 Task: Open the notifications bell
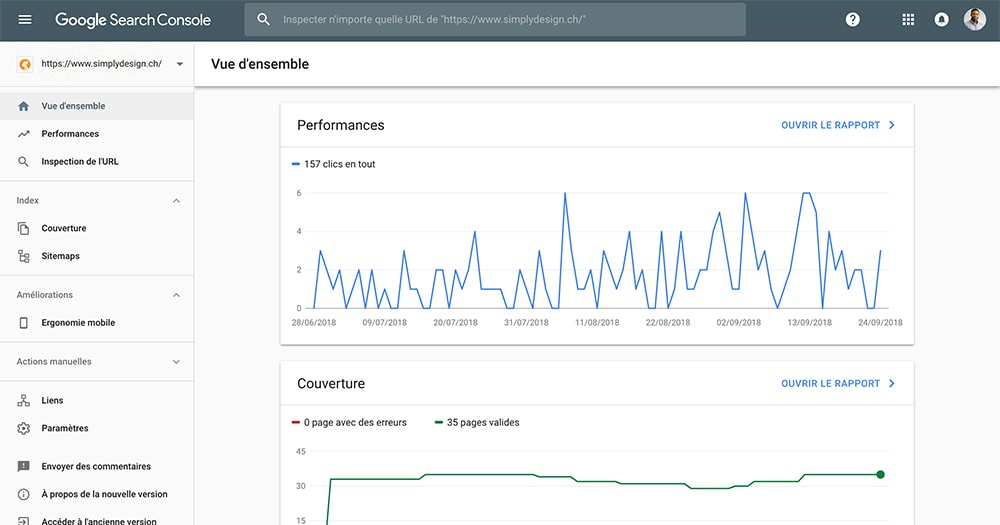pyautogui.click(x=941, y=20)
